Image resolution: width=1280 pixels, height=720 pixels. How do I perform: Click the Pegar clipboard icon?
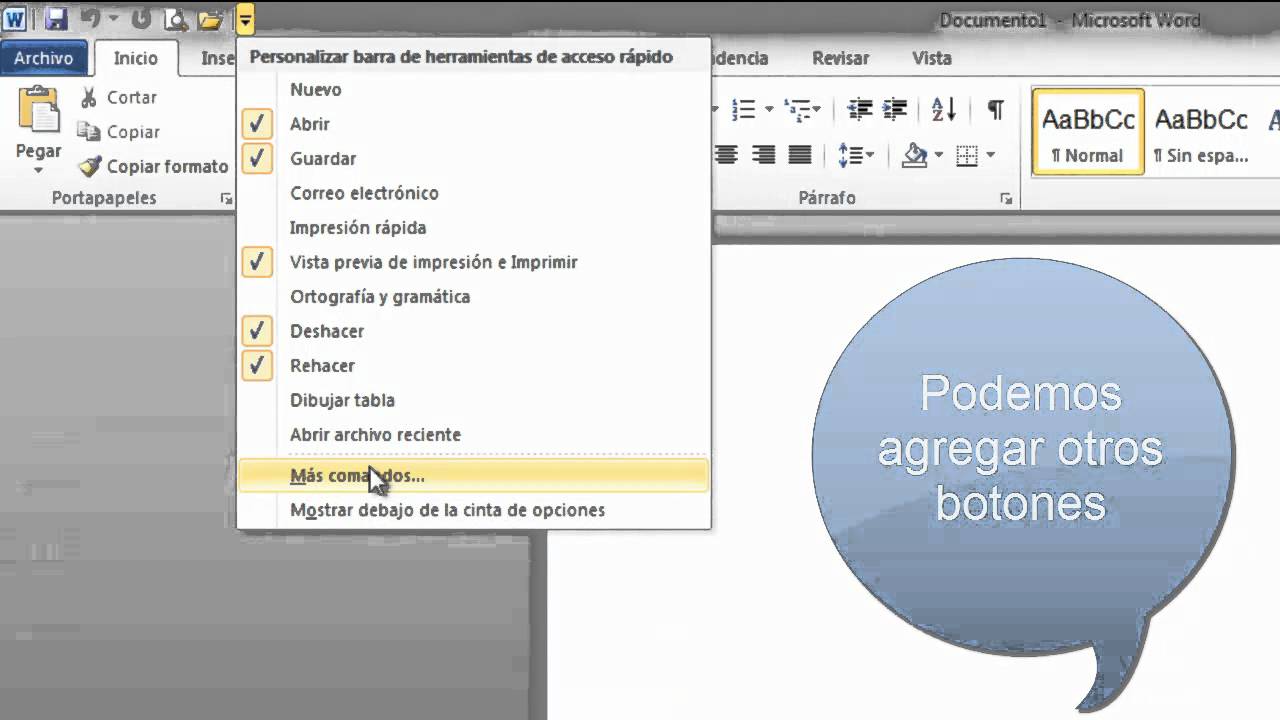(39, 110)
